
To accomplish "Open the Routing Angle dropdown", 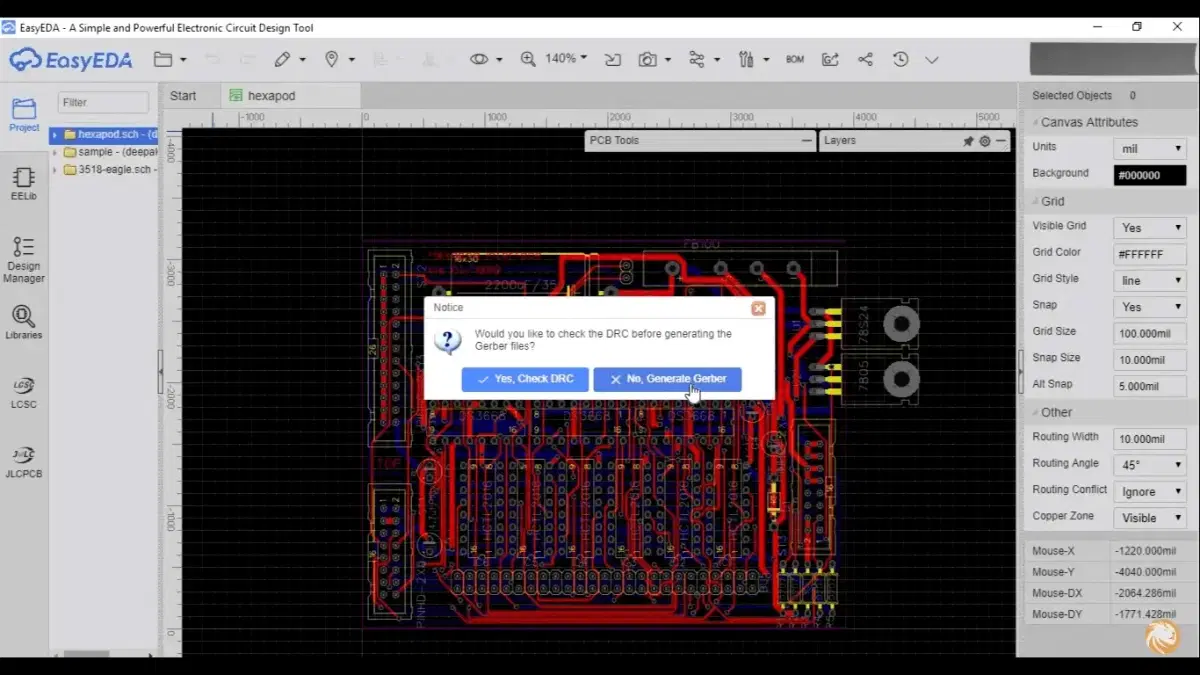I will click(x=1150, y=465).
